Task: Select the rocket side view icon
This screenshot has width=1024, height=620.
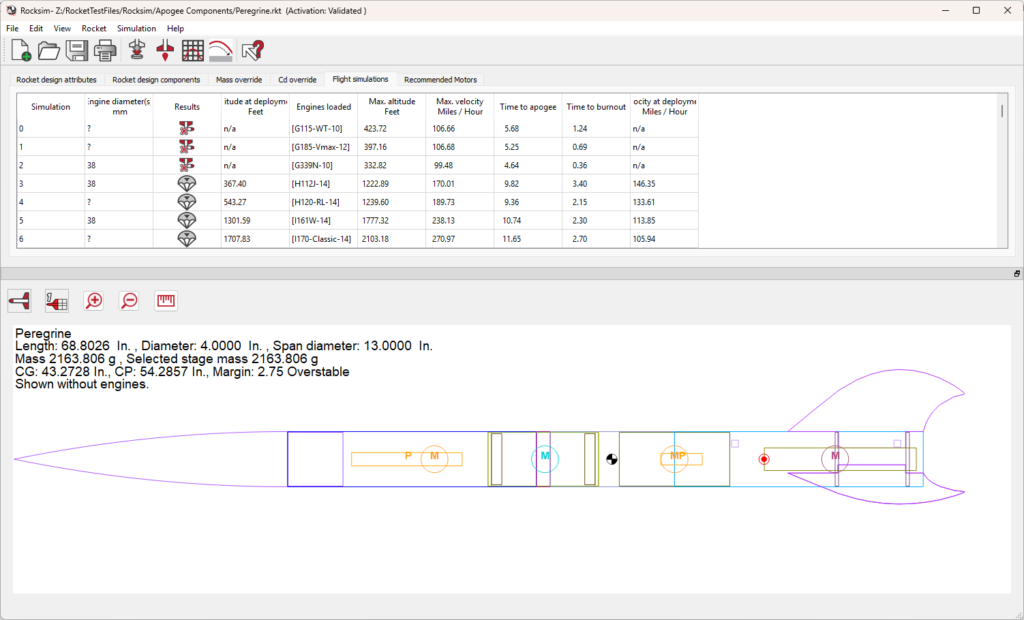Action: (20, 300)
